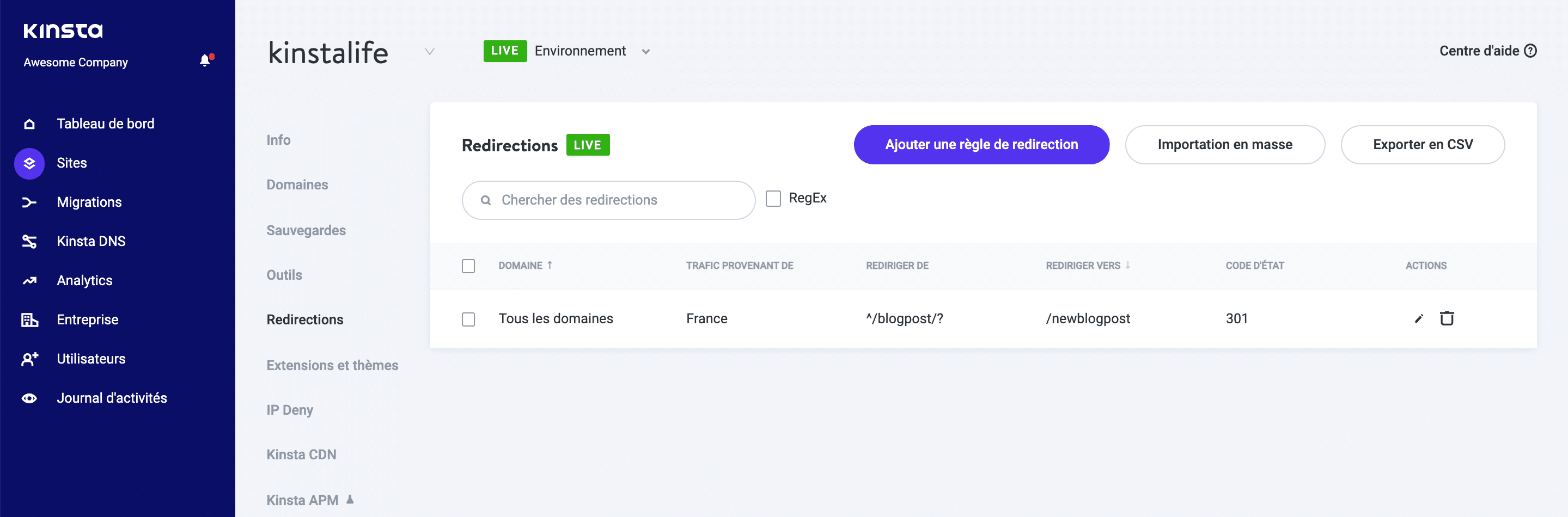Click the France traffic cell

point(707,319)
